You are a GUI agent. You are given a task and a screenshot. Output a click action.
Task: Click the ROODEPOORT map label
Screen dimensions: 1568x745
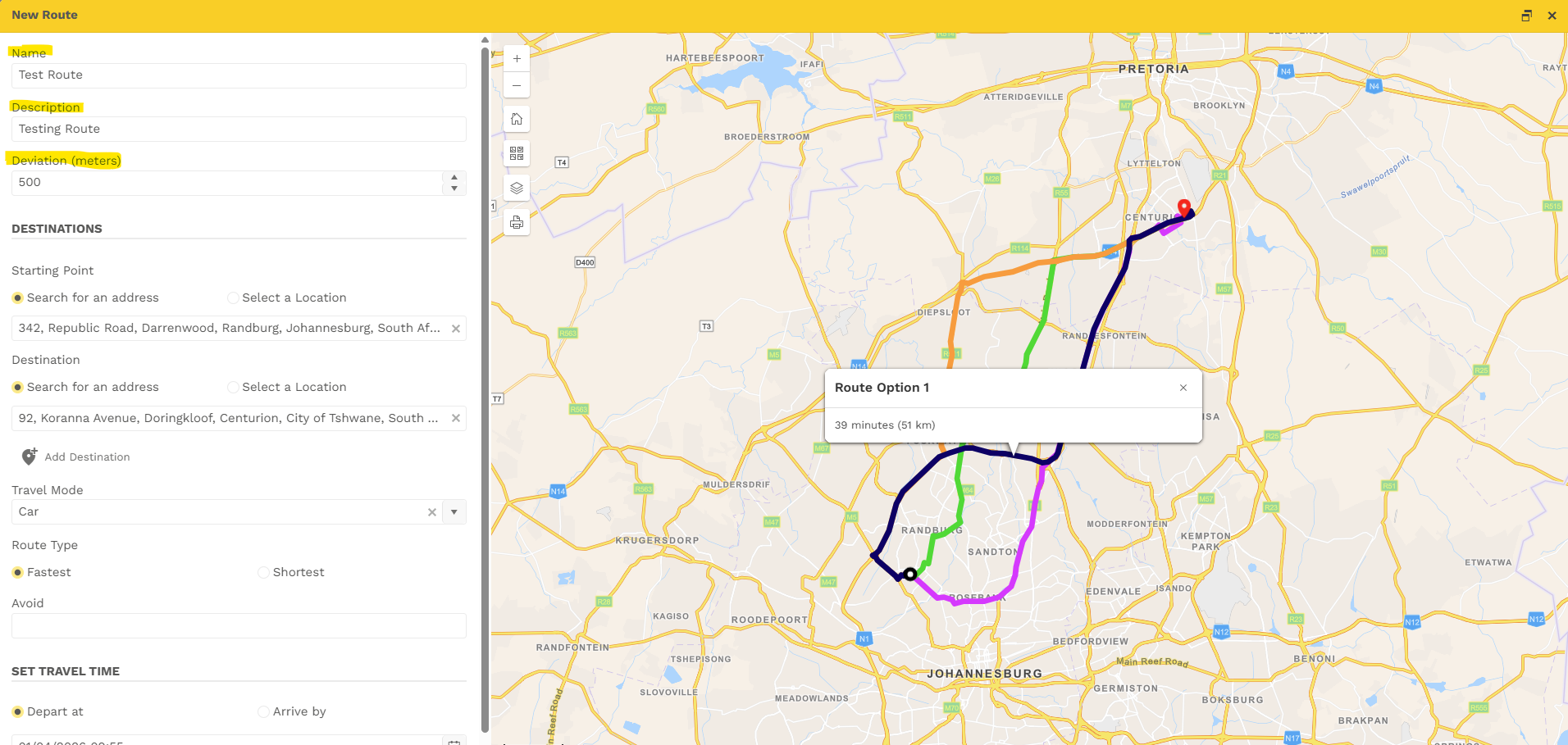(769, 620)
